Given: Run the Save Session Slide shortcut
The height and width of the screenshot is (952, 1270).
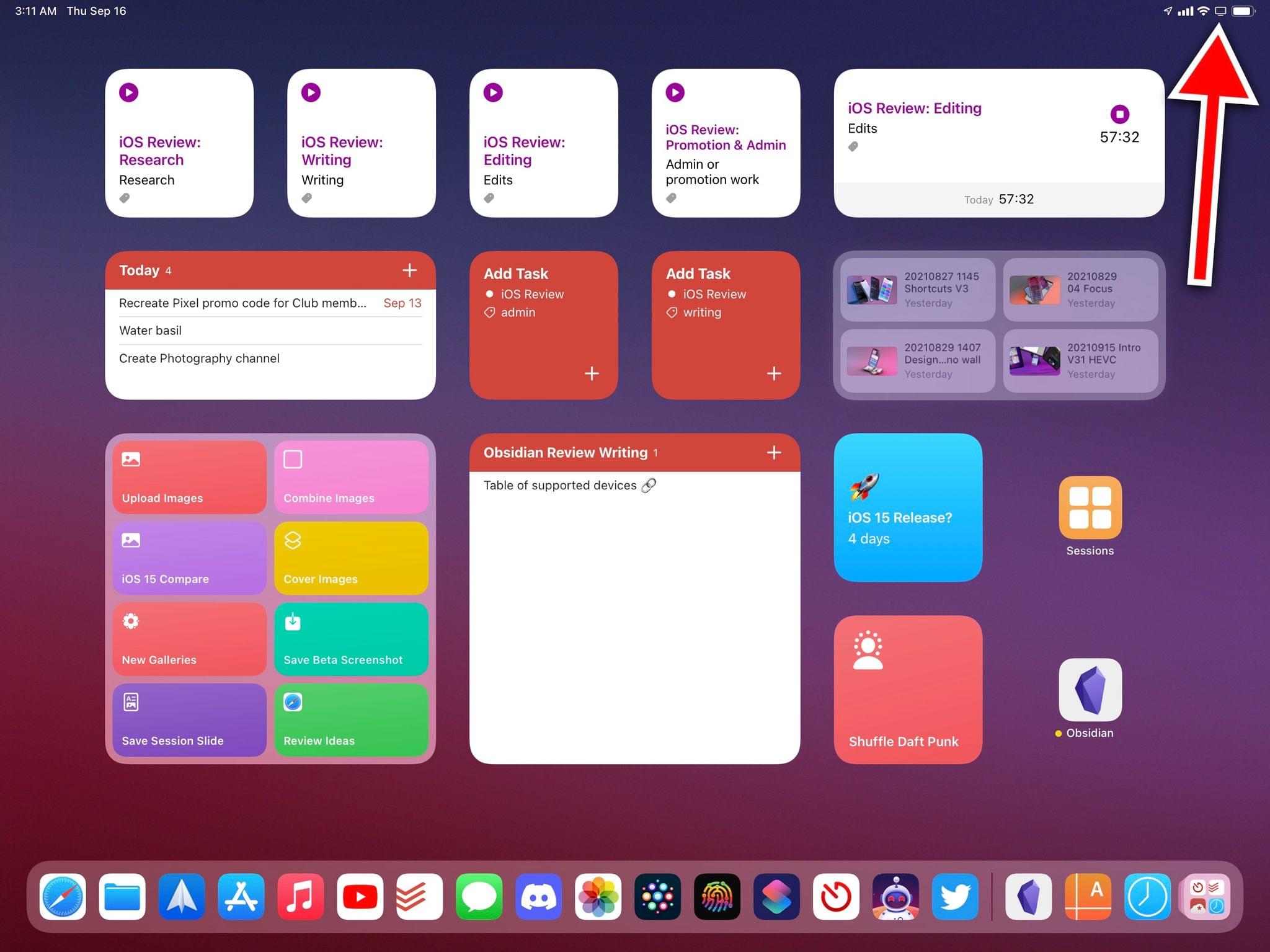Looking at the screenshot, I should 190,720.
